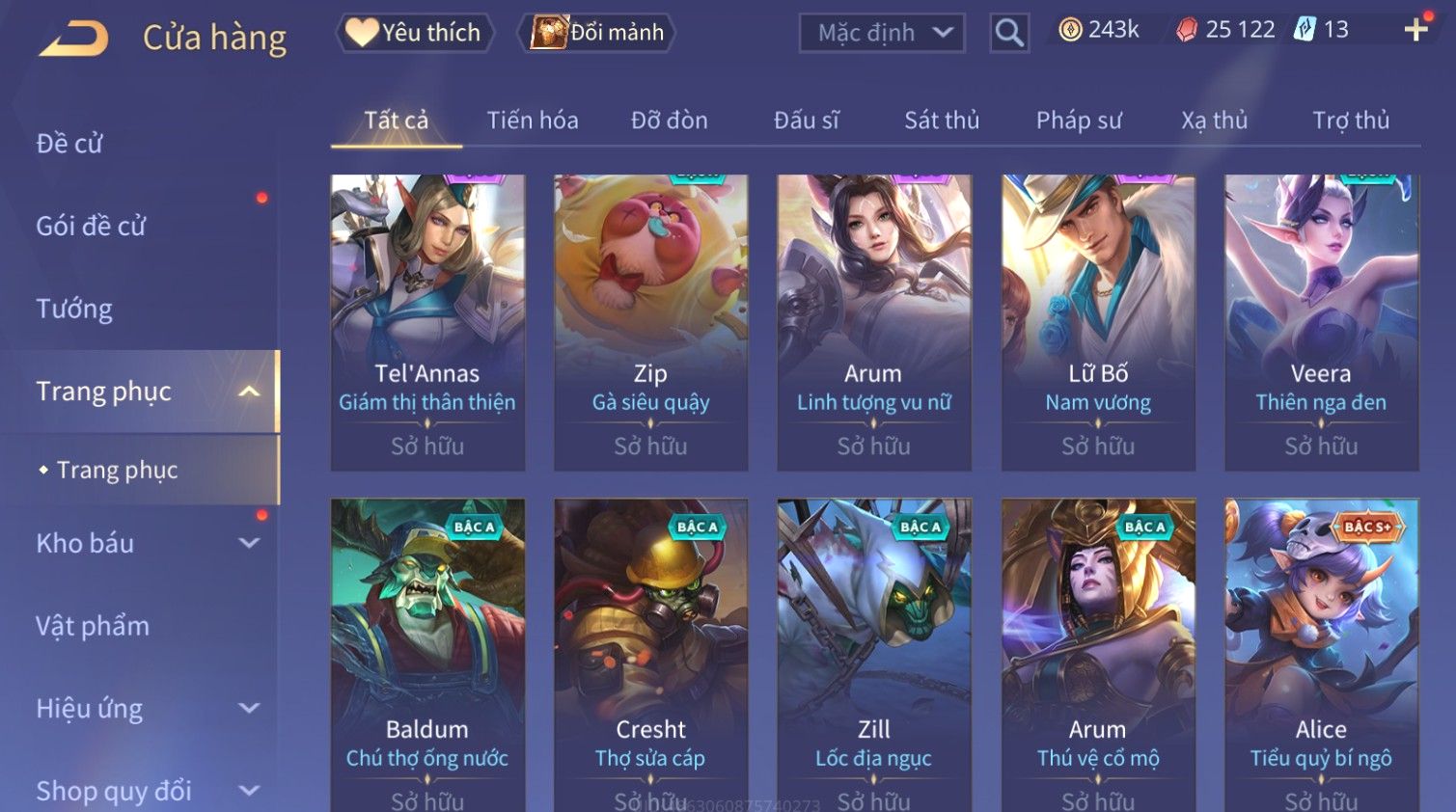This screenshot has width=1456, height=812.
Task: Open Đổi mảnh chest exchange
Action: (x=597, y=33)
